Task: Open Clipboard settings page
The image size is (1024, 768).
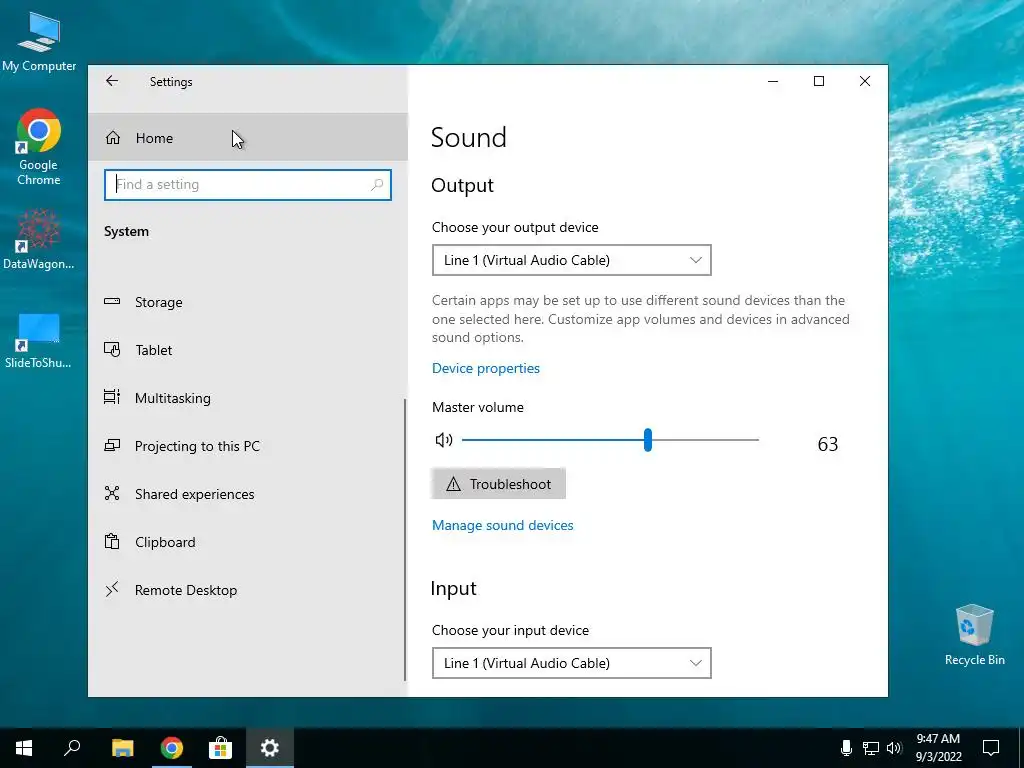Action: tap(246, 542)
